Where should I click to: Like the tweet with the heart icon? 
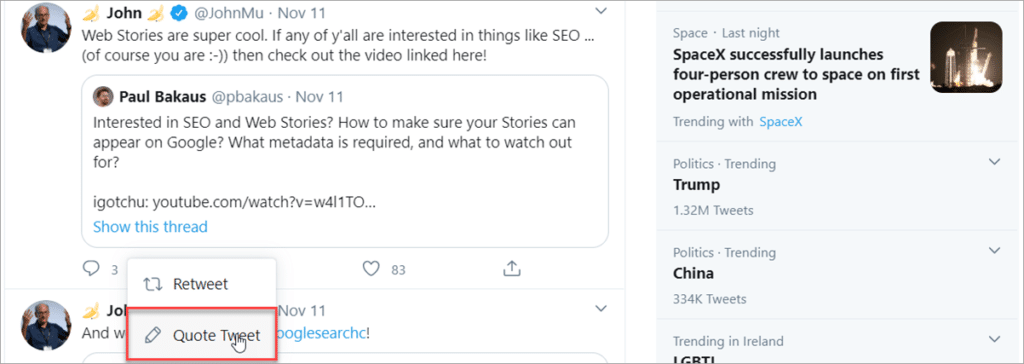[x=371, y=269]
